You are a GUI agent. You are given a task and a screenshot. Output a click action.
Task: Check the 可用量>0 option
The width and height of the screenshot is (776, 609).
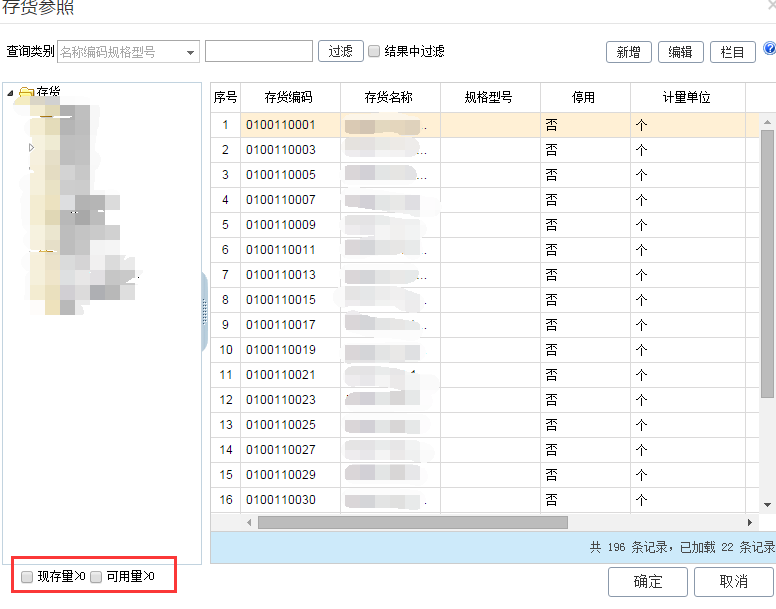(96, 576)
